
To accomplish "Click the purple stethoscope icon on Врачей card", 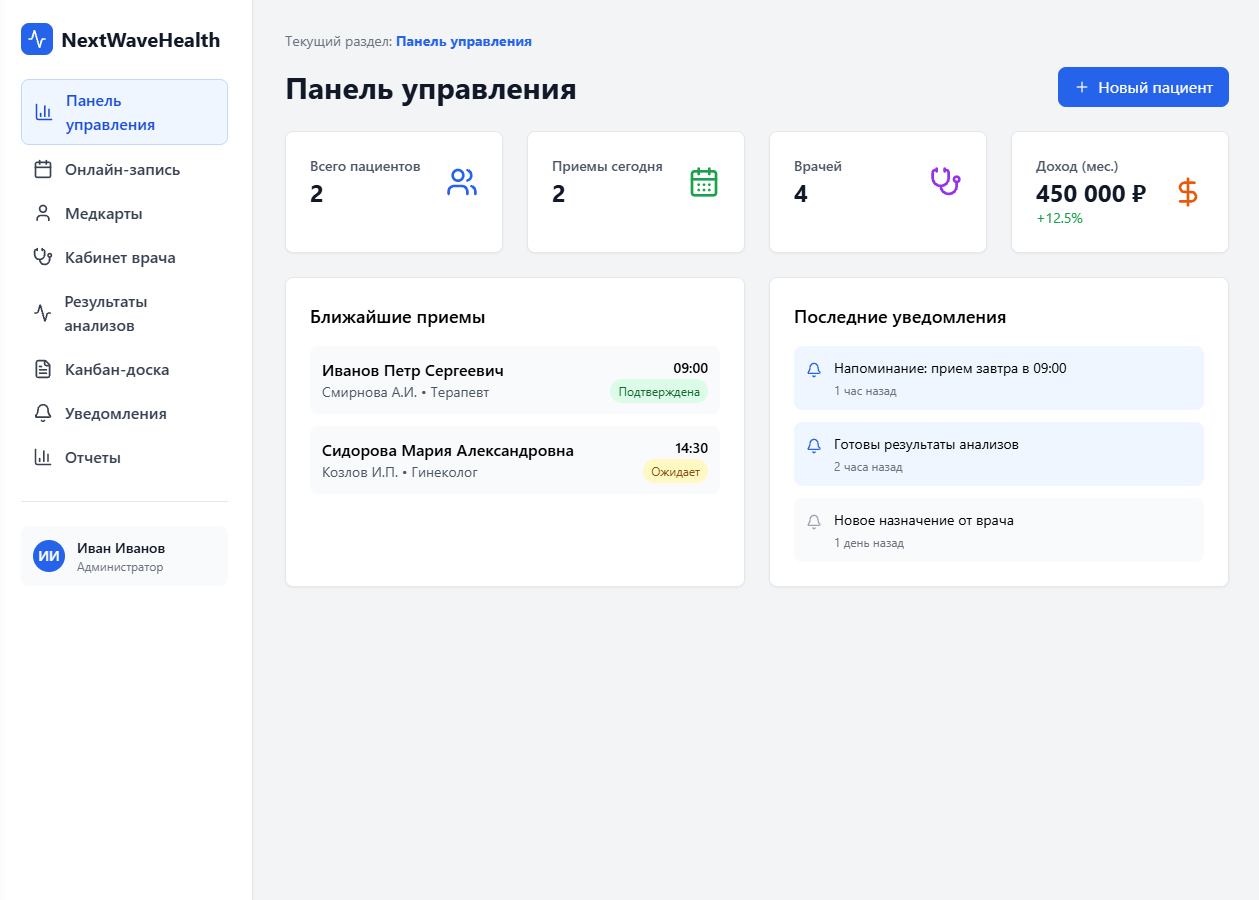I will 945,181.
